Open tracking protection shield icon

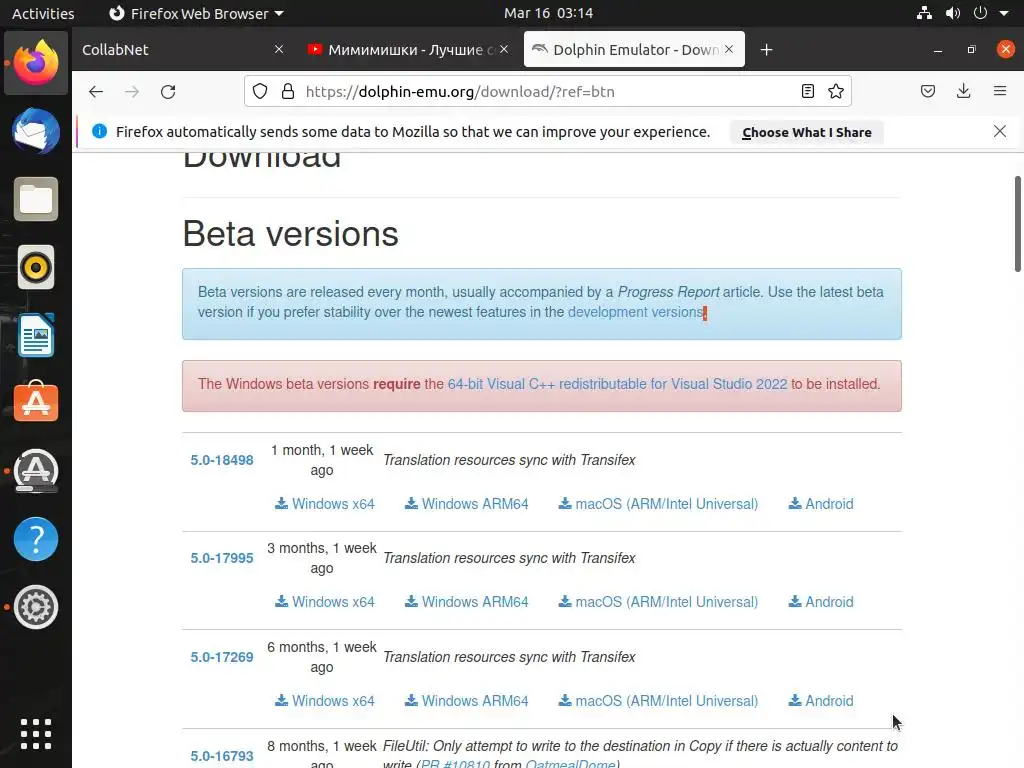[260, 91]
